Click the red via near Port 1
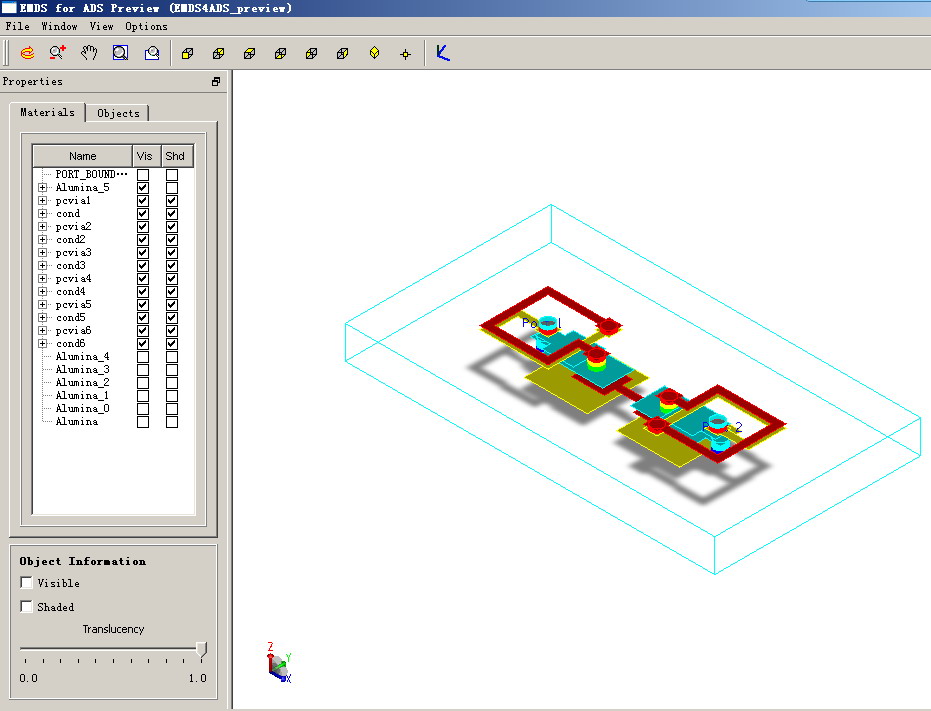Screen dimensions: 931x711 pyautogui.click(x=609, y=326)
